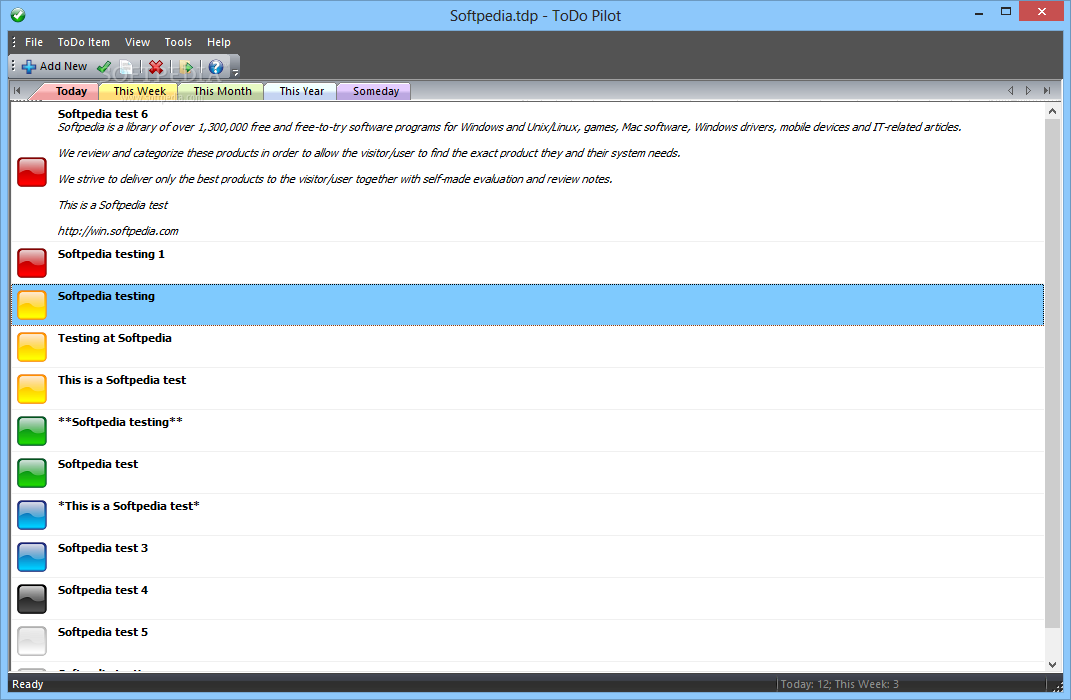Click the window resize grip in status bar
The height and width of the screenshot is (700, 1071).
1058,685
